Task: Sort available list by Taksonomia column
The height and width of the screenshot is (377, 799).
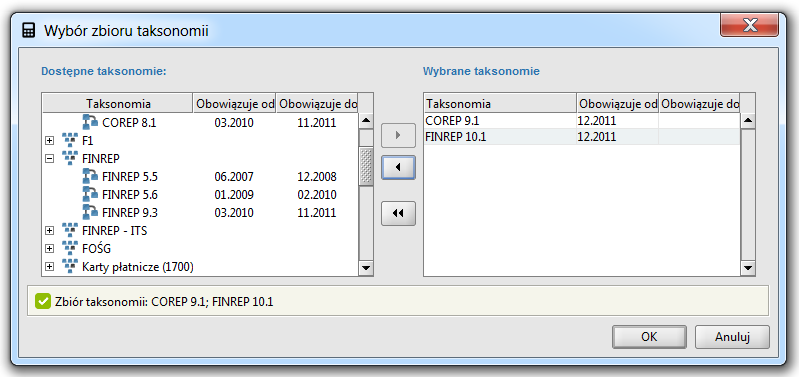Action: click(x=118, y=103)
